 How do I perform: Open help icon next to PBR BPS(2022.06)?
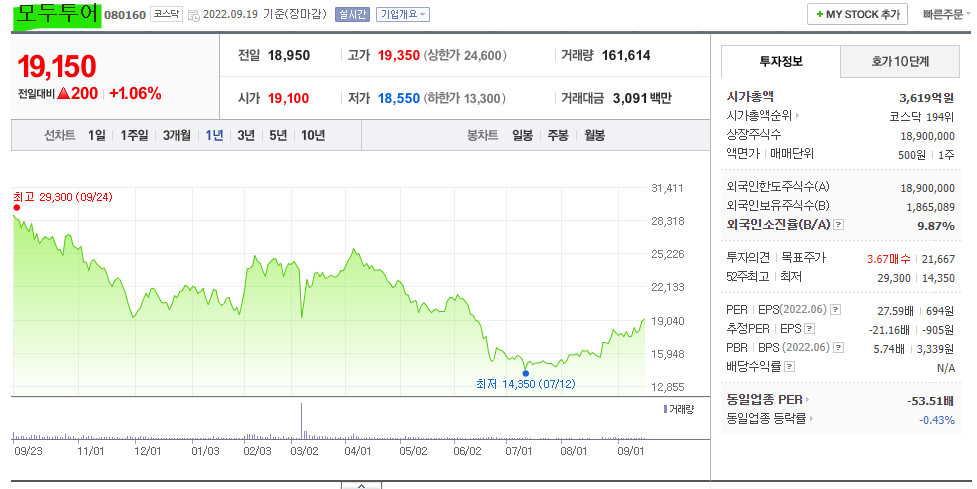click(839, 348)
